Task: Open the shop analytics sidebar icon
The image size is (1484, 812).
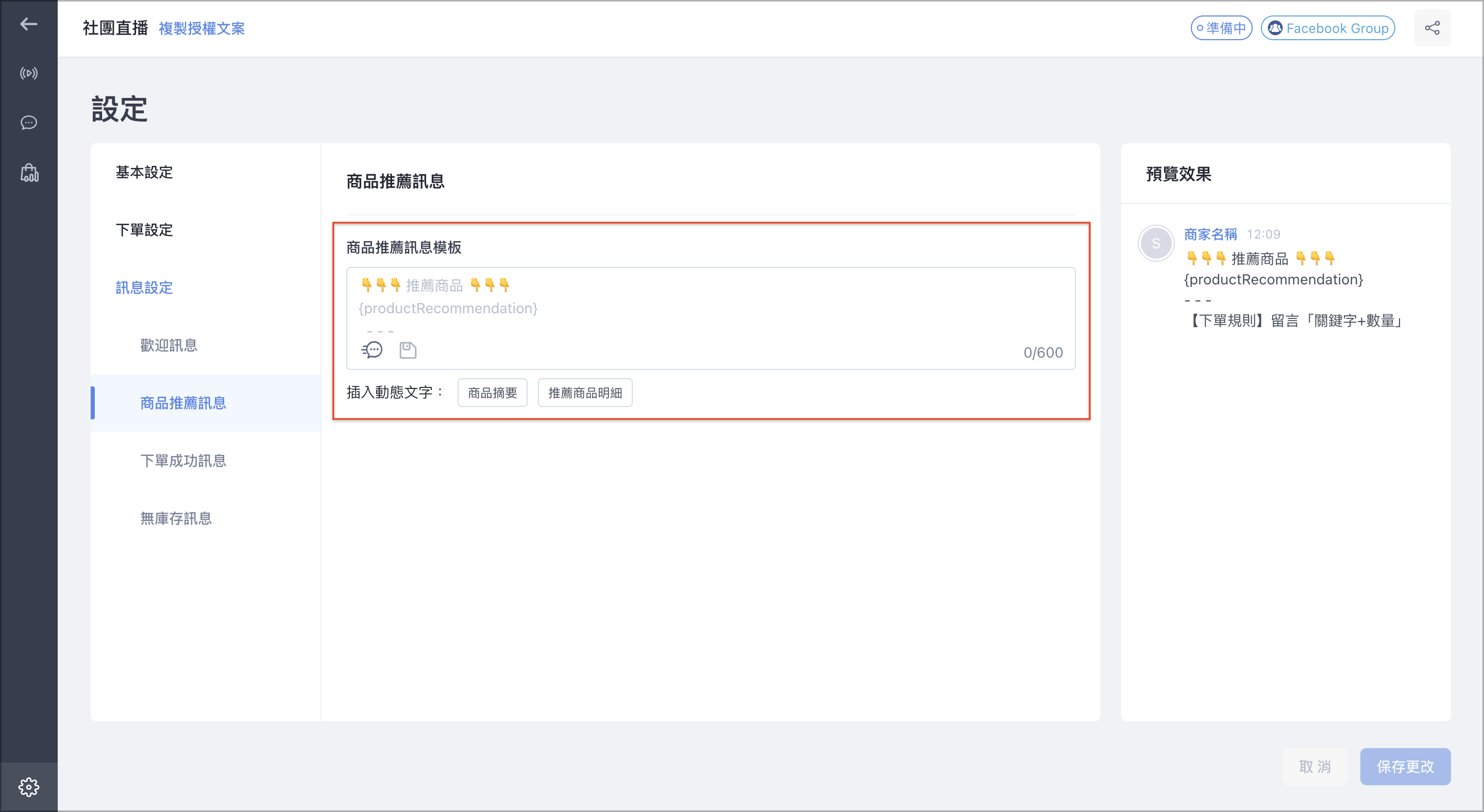Action: point(29,173)
